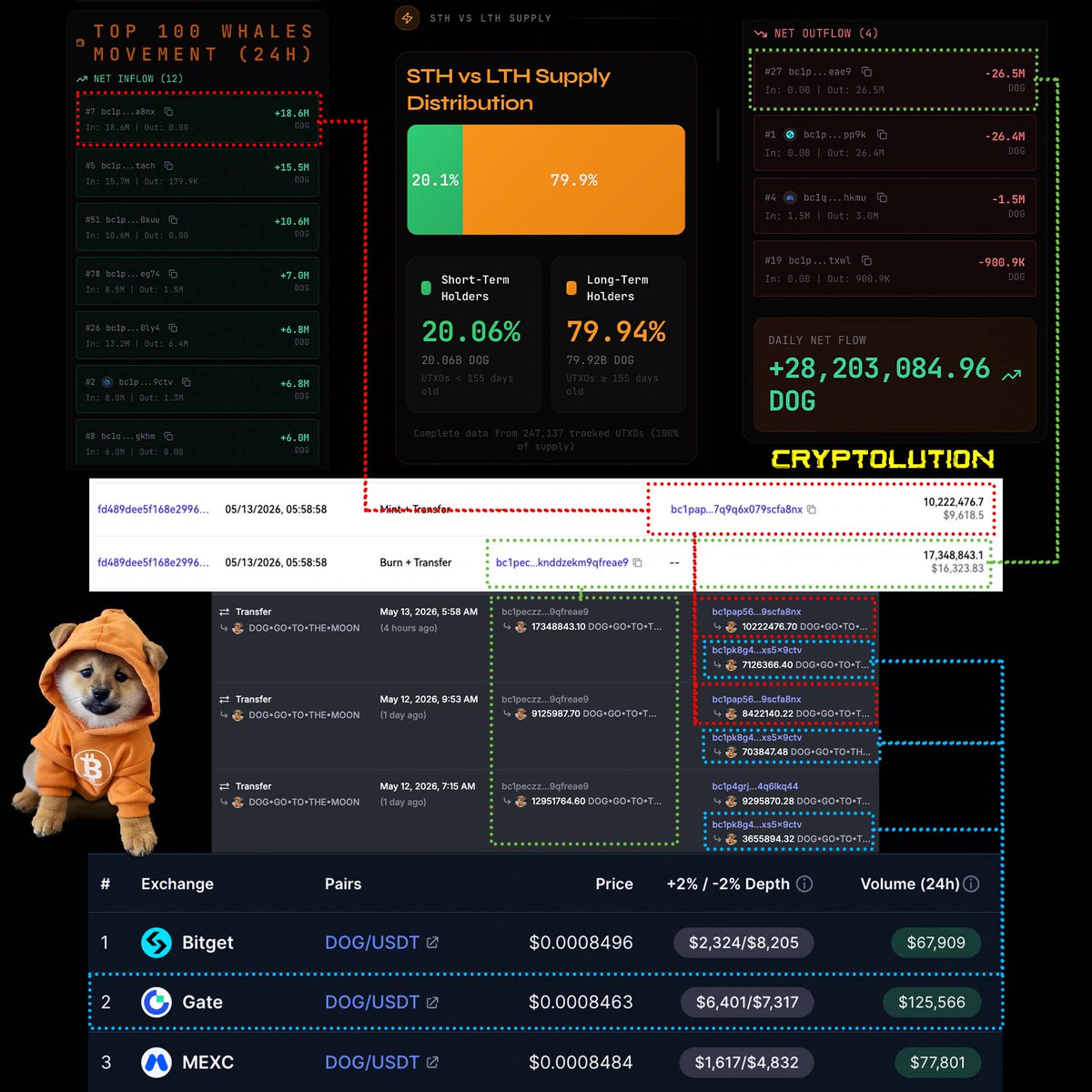Open info icon next to +2% / -2% Depth
This screenshot has height=1092, width=1092.
pos(804,884)
